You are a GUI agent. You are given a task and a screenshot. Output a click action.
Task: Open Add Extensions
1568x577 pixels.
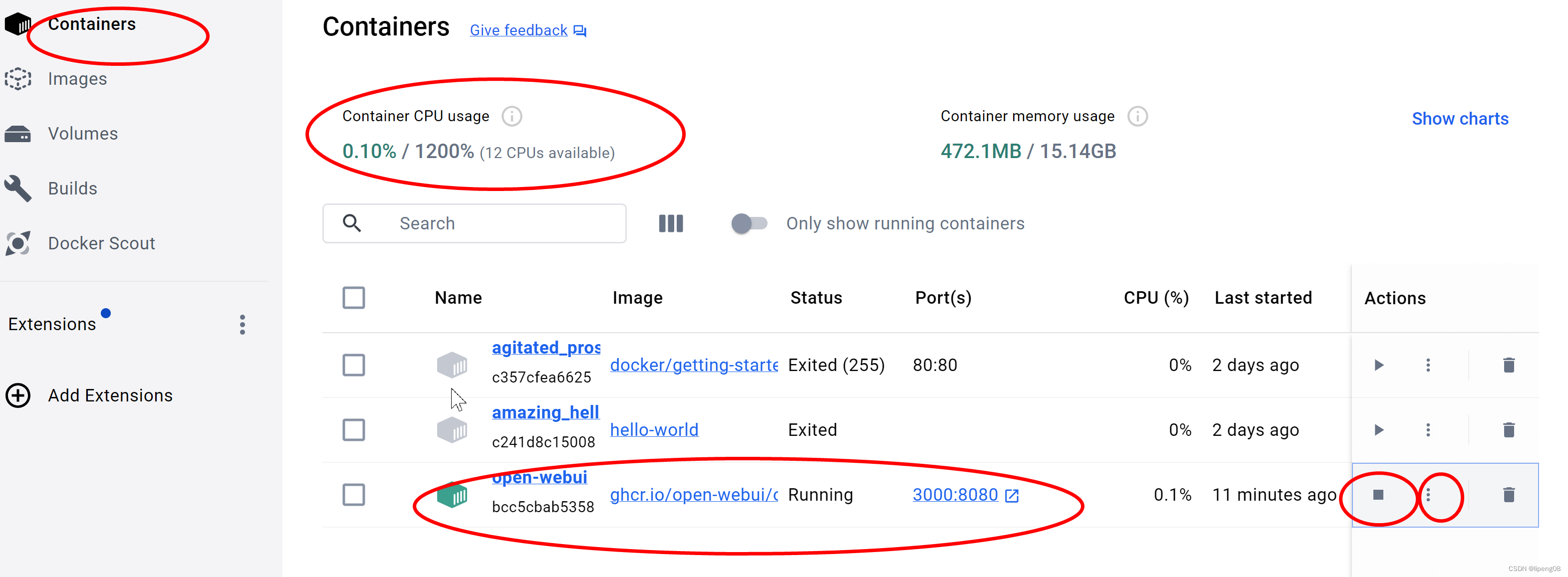pos(110,395)
